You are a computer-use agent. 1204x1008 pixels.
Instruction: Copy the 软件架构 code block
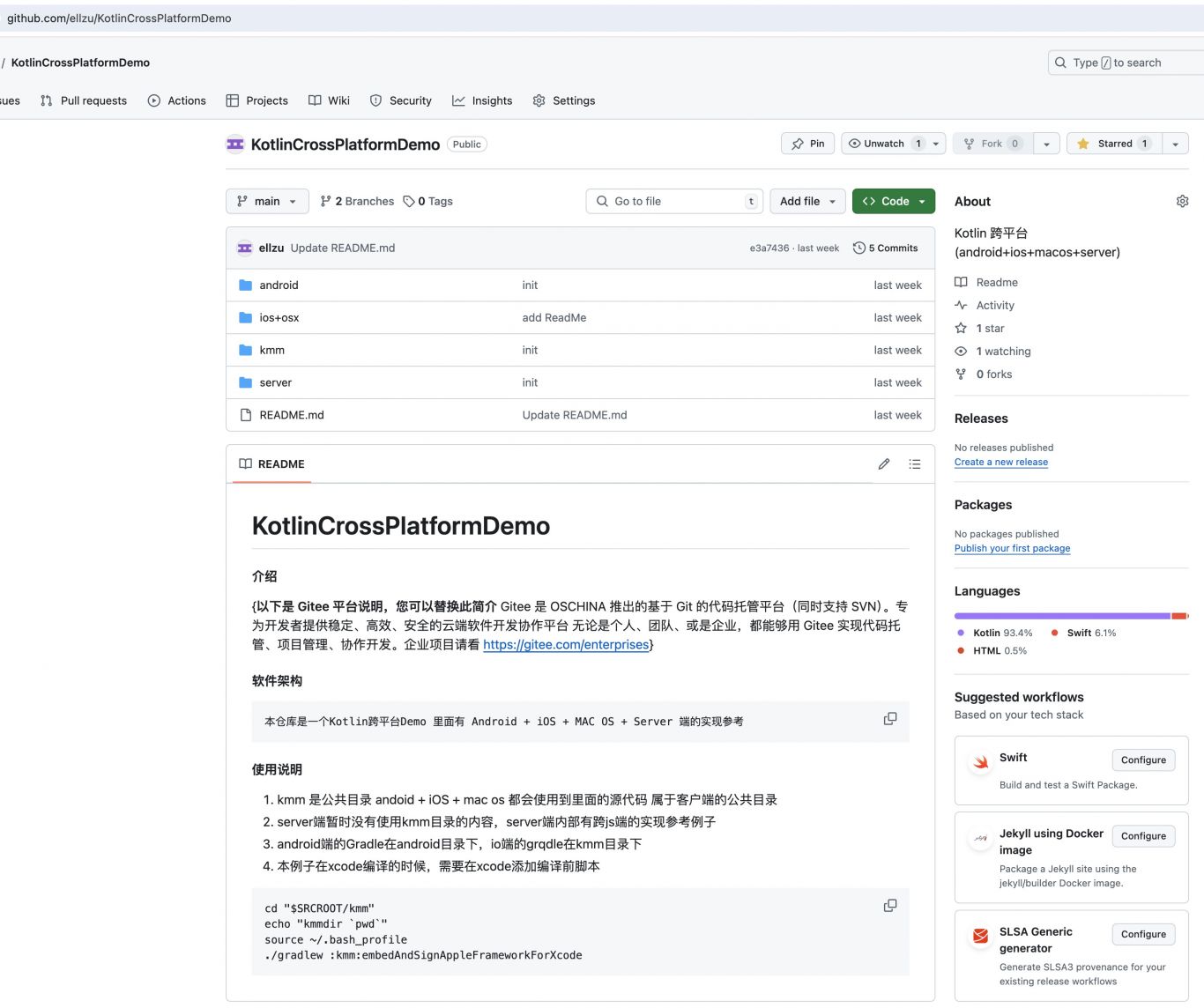(890, 719)
